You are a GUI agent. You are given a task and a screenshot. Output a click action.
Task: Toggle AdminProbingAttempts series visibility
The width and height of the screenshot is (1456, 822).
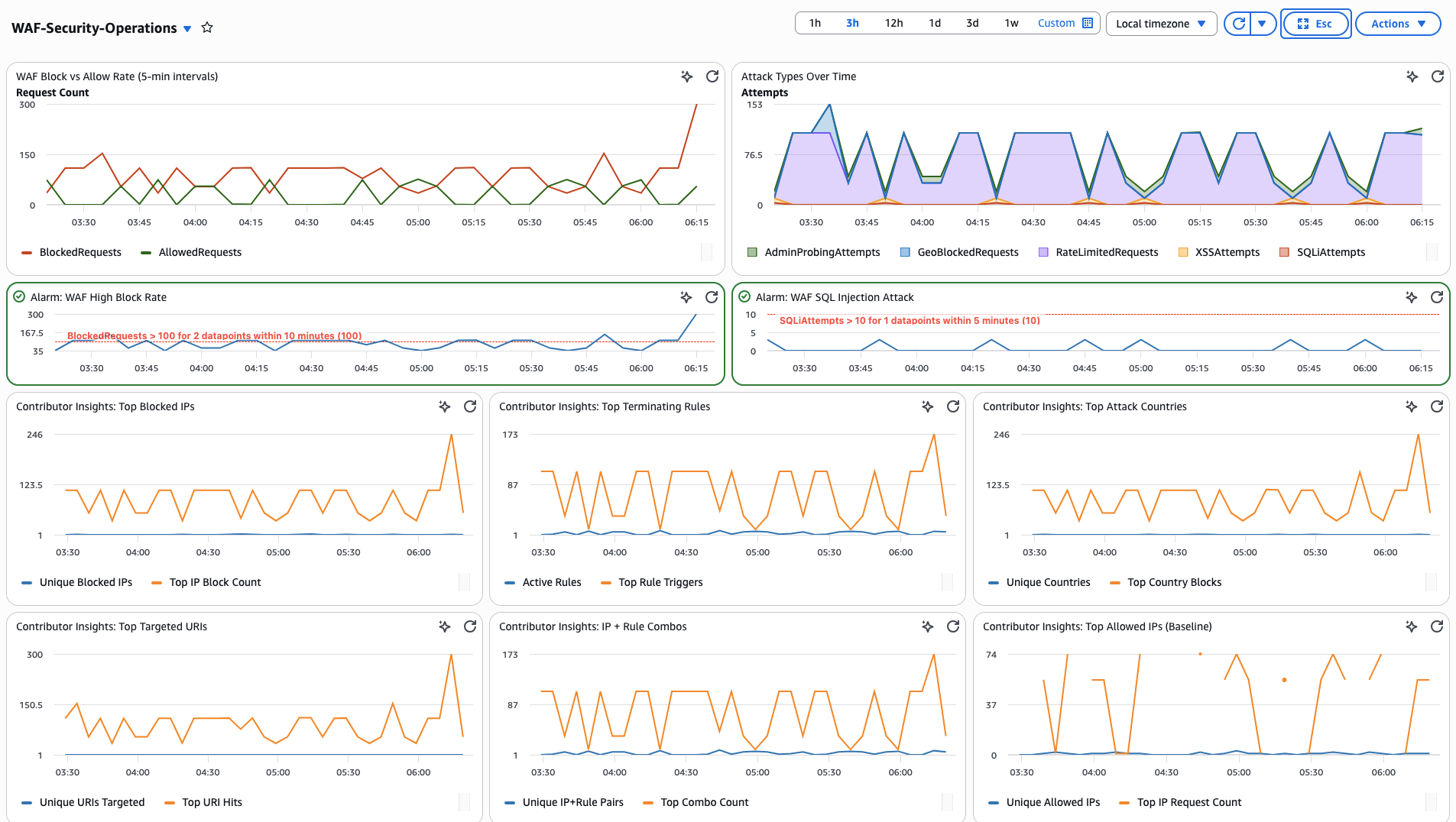(x=814, y=252)
